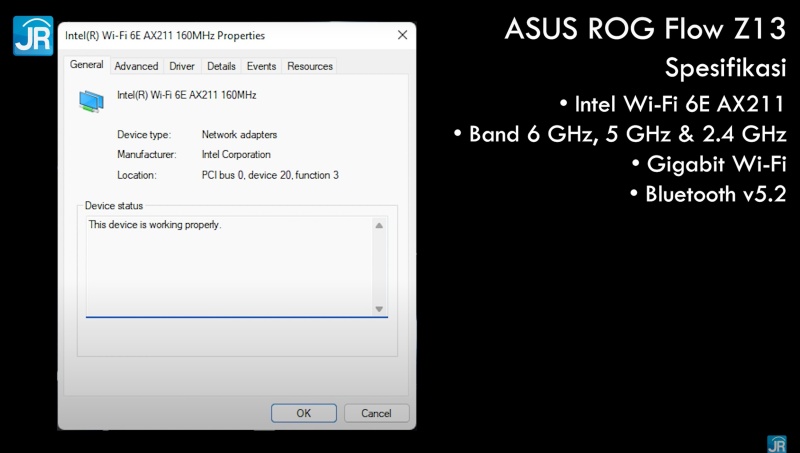The height and width of the screenshot is (453, 800).
Task: Switch to the General tab
Action: tap(86, 65)
